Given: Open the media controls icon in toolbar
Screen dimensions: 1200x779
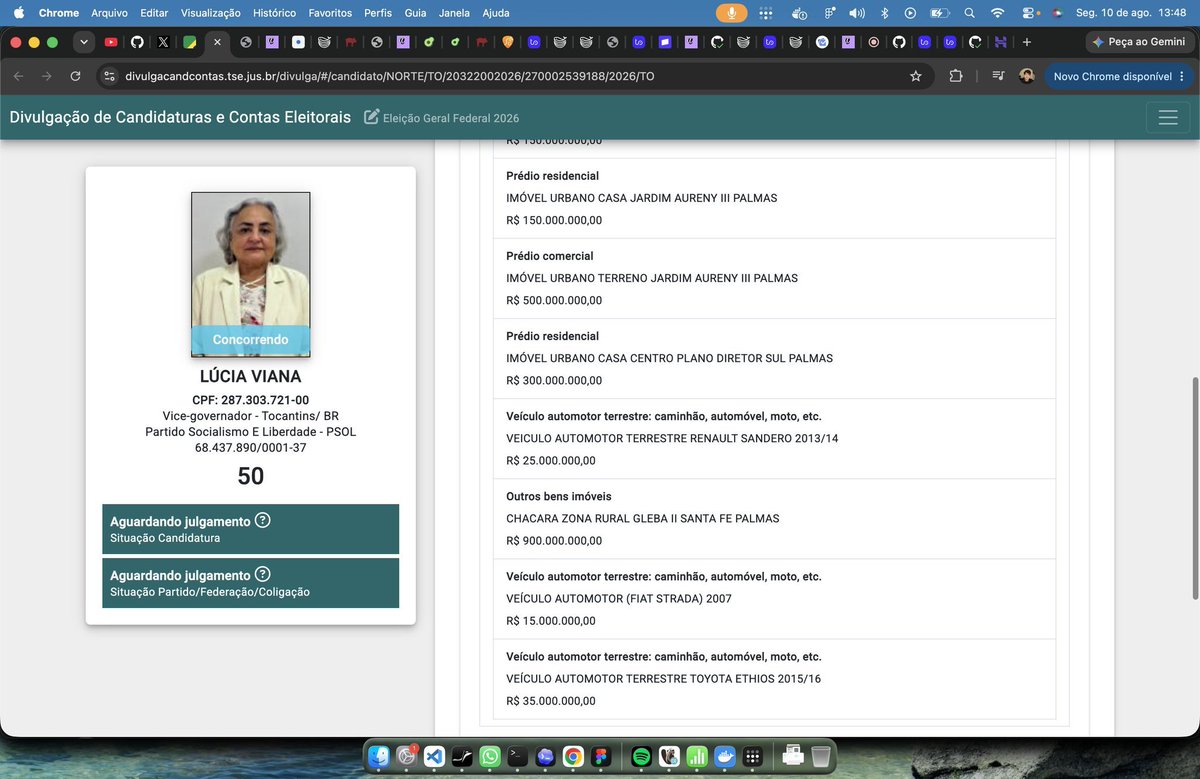Looking at the screenshot, I should (x=998, y=76).
